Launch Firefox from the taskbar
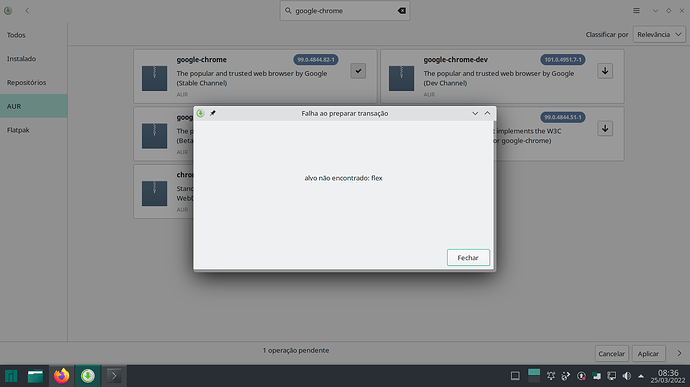Viewport: 690px width, 387px height. coord(62,376)
